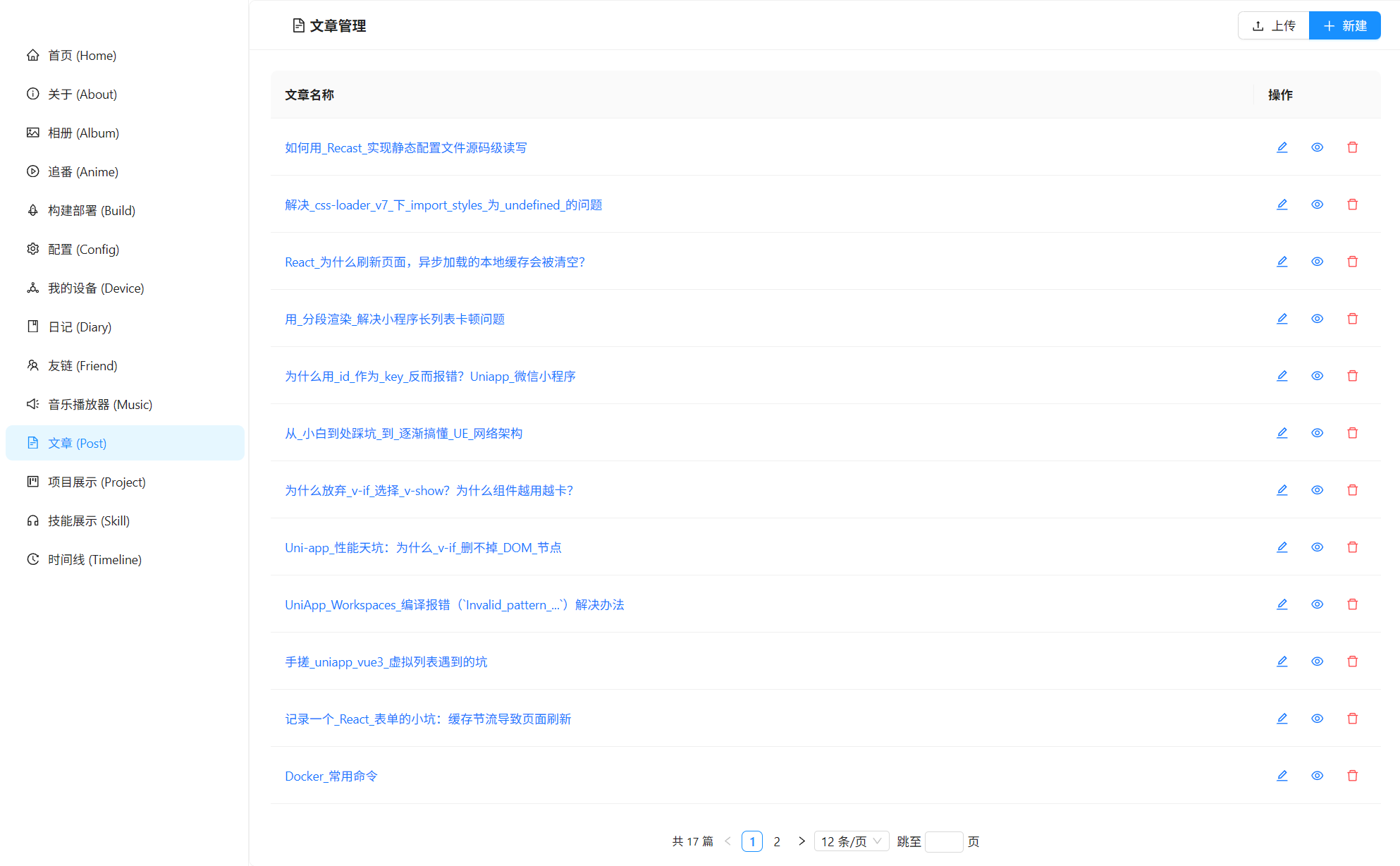
Task: Open 构建部署 (Build) in sidebar
Action: pyautogui.click(x=125, y=210)
